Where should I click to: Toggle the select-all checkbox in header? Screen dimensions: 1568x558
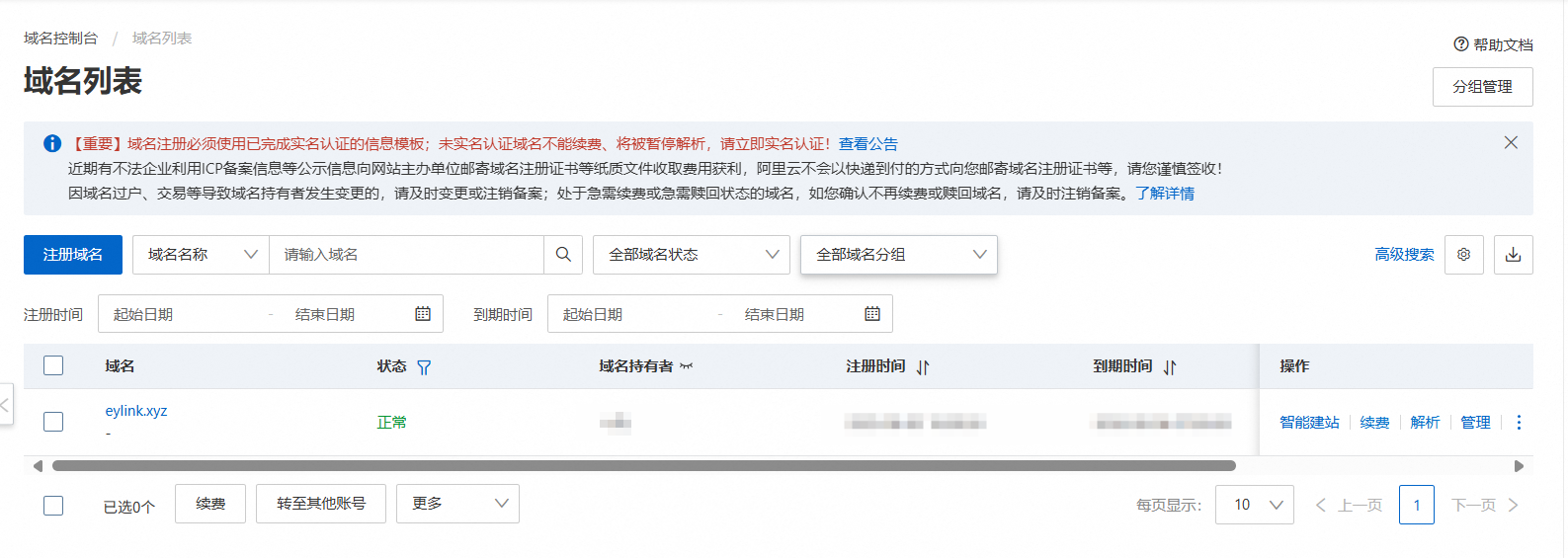[53, 366]
